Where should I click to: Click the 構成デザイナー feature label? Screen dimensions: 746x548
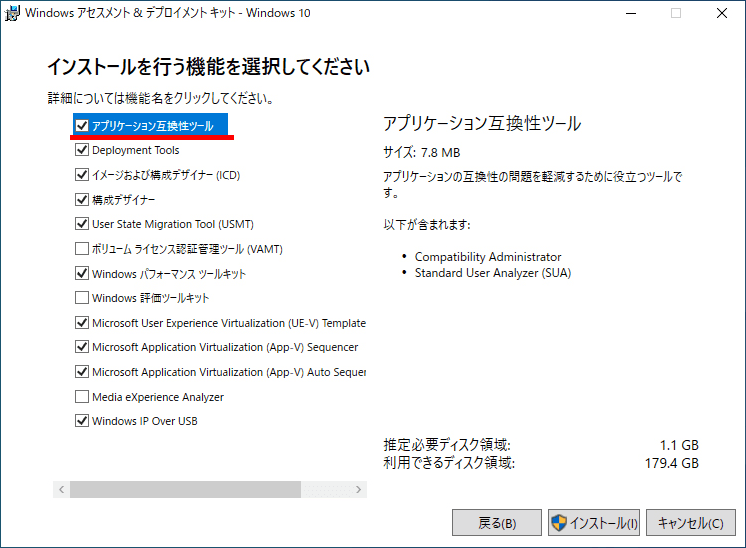coord(123,200)
